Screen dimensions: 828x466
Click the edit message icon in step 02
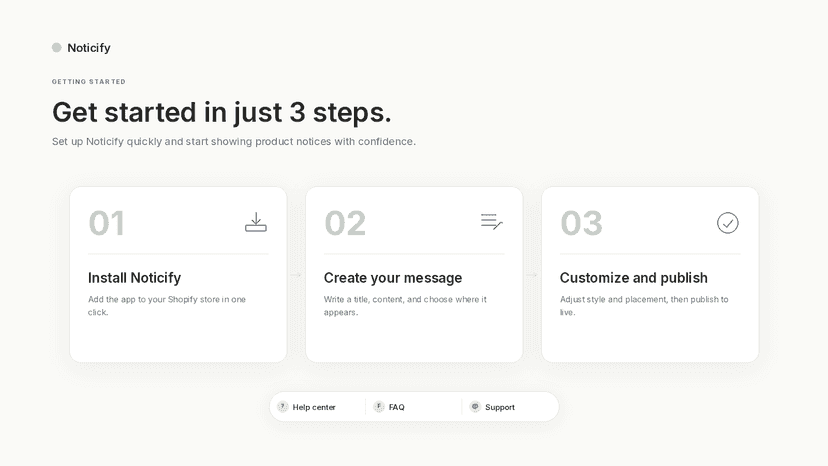click(x=492, y=221)
